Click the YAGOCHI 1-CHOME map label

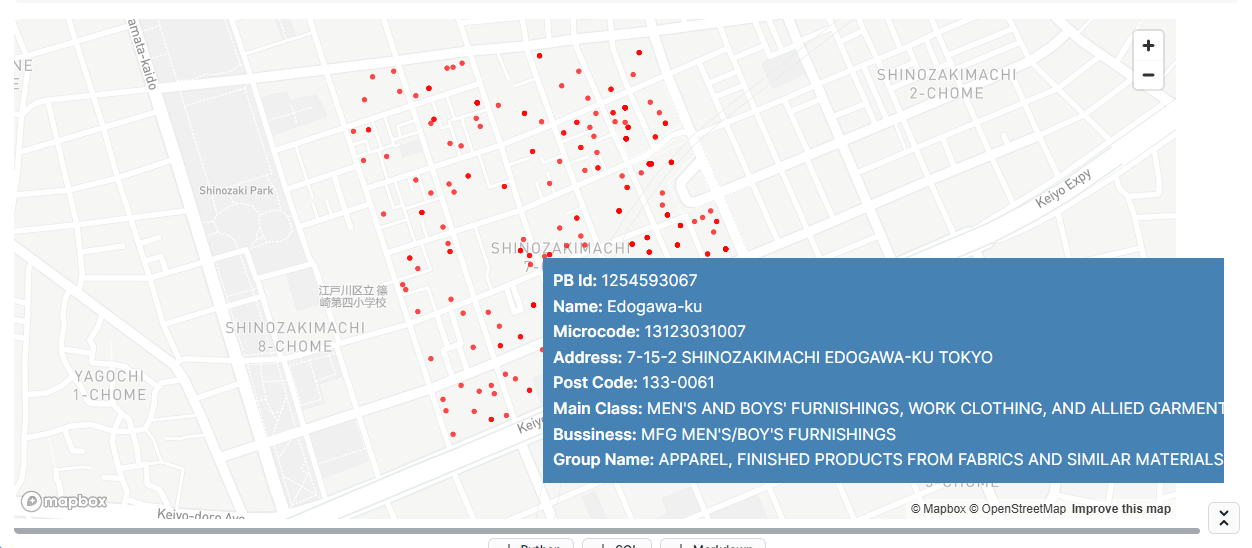[110, 385]
